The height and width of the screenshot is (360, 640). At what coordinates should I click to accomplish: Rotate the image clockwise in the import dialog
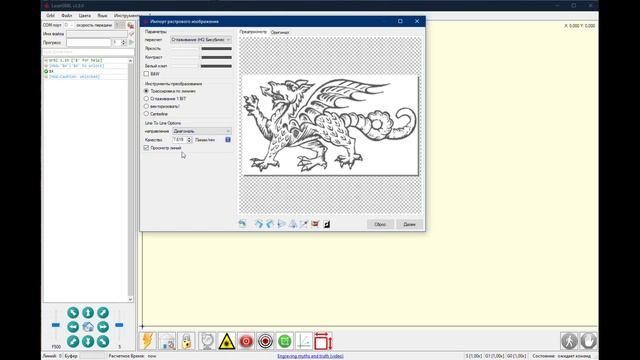(x=259, y=224)
